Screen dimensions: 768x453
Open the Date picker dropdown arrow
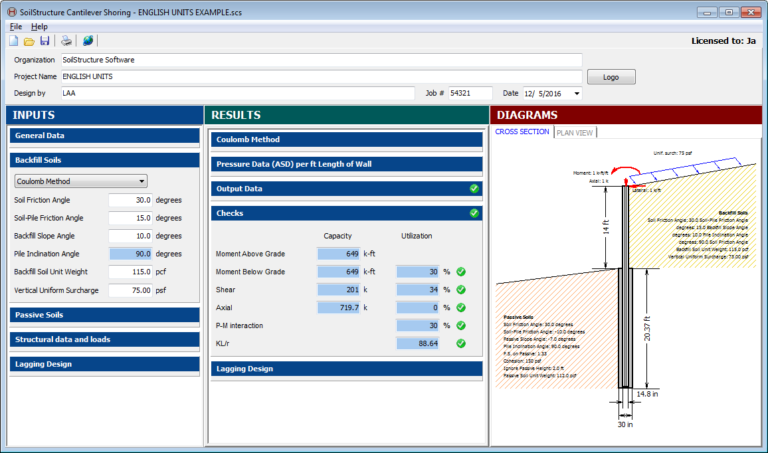(x=576, y=94)
